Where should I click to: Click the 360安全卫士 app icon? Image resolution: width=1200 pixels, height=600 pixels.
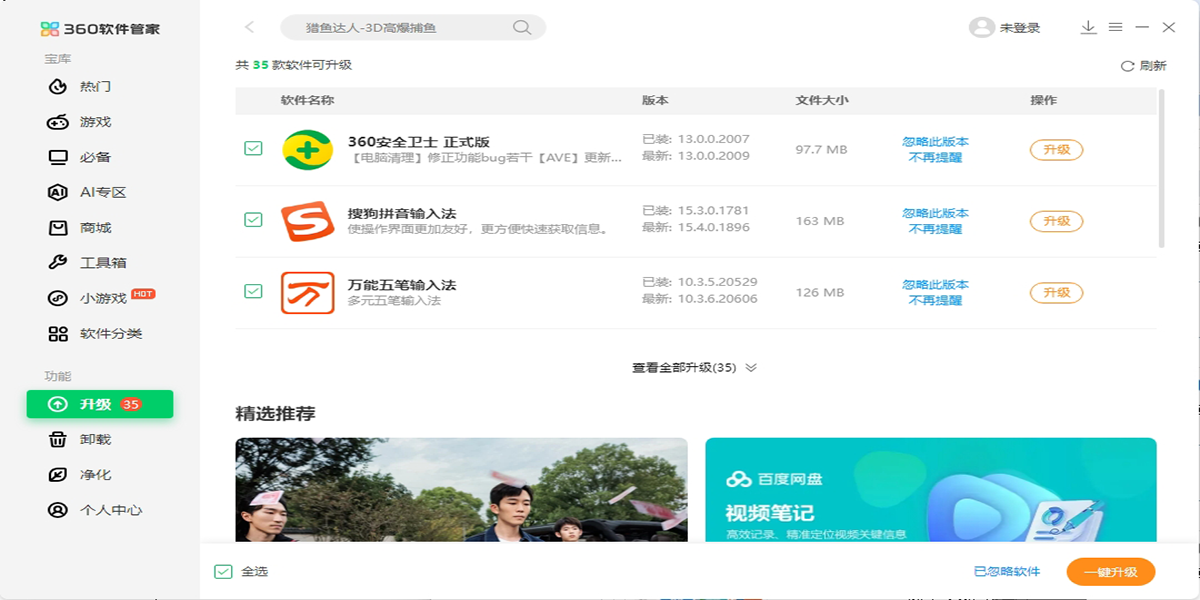pyautogui.click(x=307, y=150)
